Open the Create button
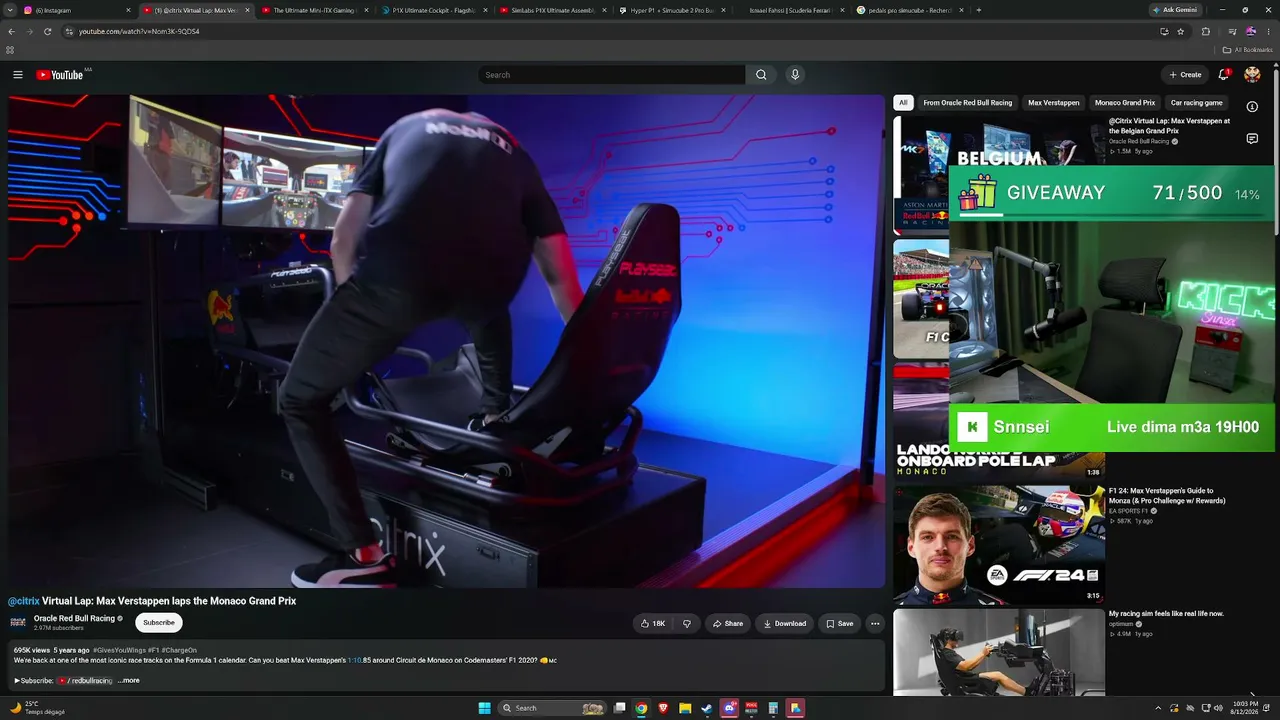Viewport: 1280px width, 720px height. 1185,75
